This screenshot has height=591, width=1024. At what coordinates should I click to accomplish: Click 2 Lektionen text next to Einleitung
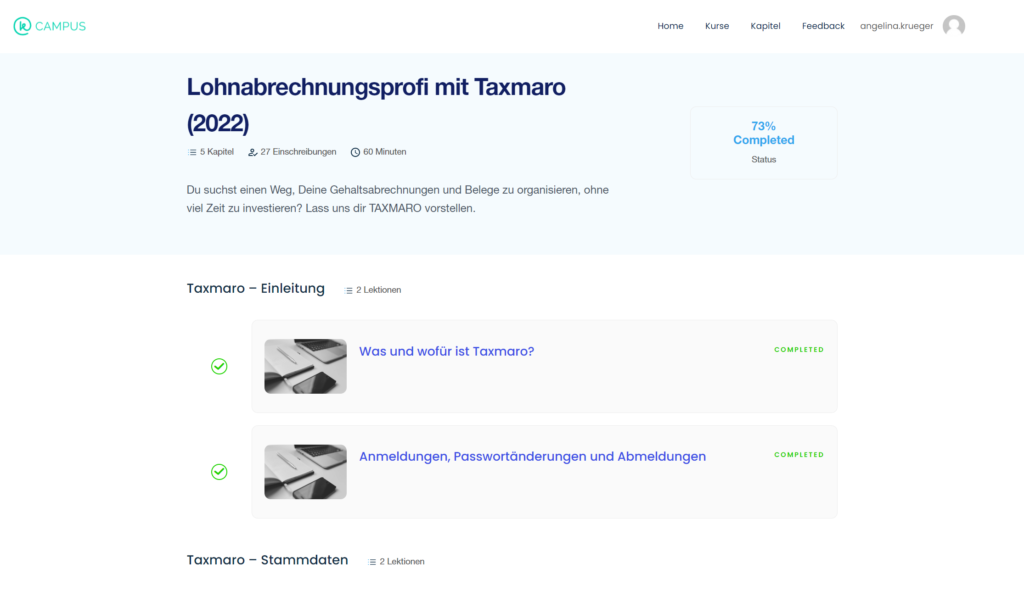point(379,290)
